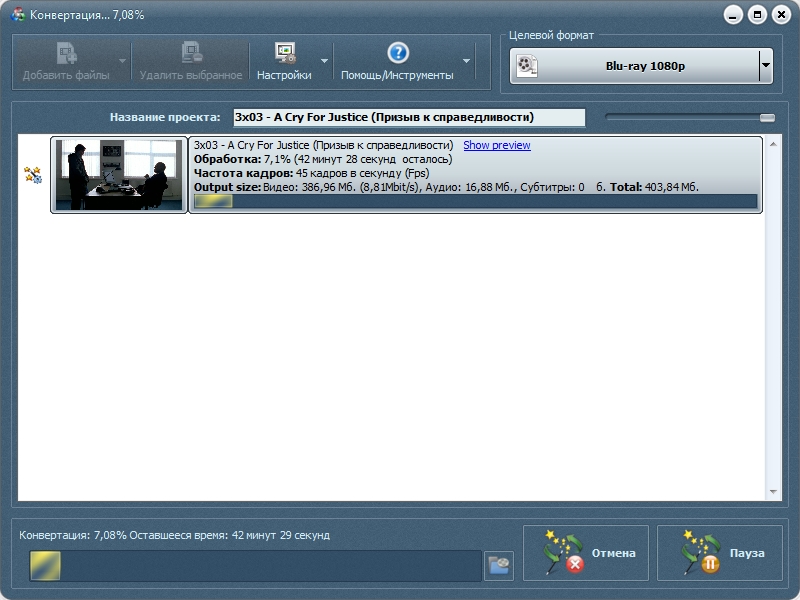
Task: Open the Show preview link
Action: click(x=496, y=145)
